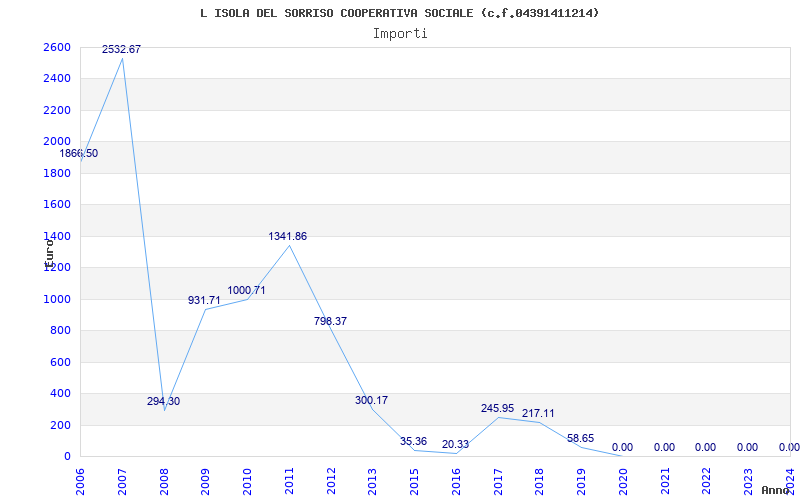Click y-axis tick label 2600
The width and height of the screenshot is (800, 500).
[x=57, y=47]
